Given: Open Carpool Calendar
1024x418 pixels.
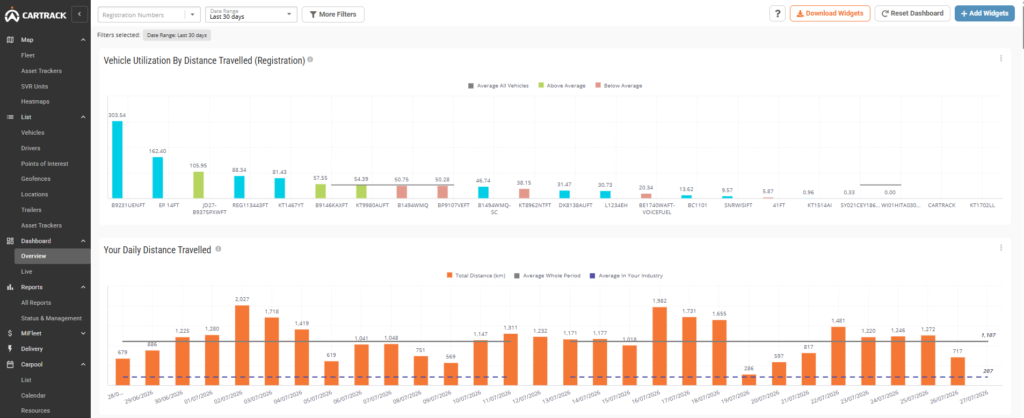Looking at the screenshot, I should pos(33,395).
